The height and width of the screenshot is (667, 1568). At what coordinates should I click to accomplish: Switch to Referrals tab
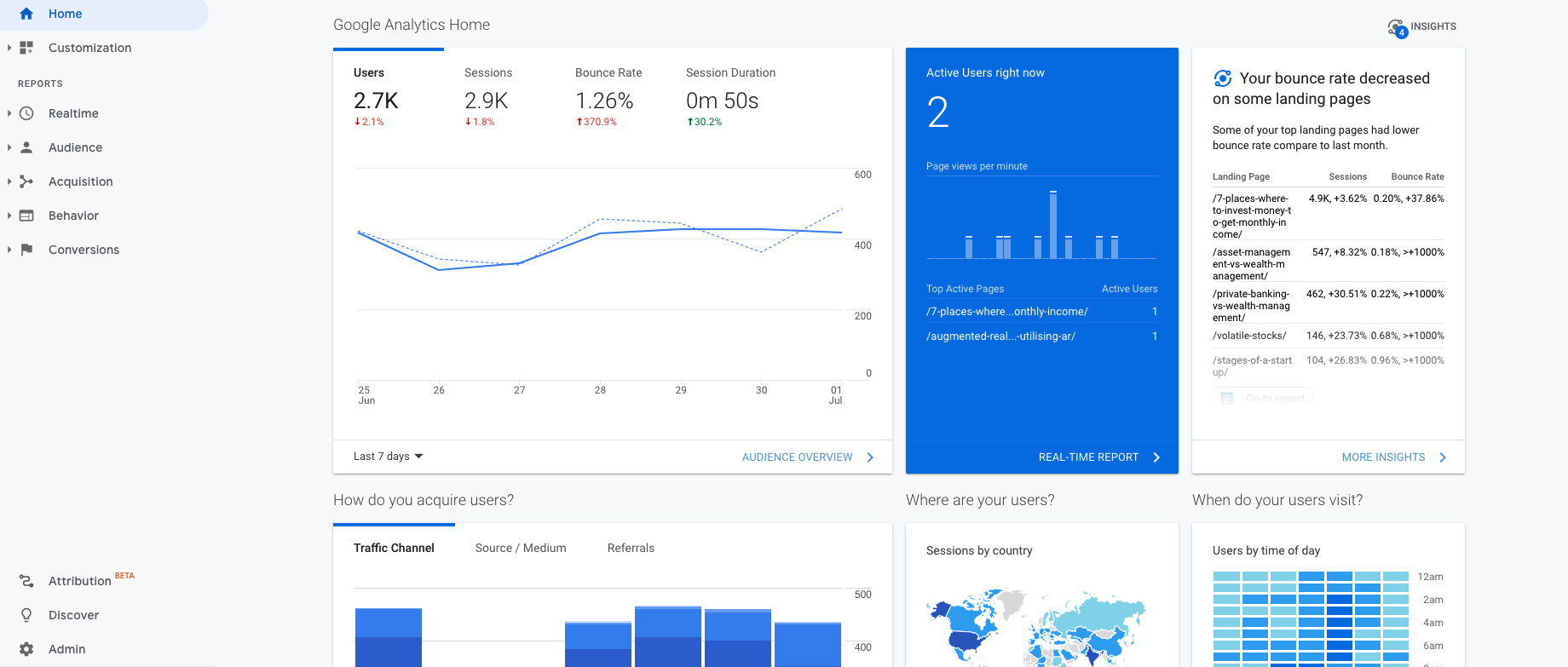pyautogui.click(x=631, y=548)
